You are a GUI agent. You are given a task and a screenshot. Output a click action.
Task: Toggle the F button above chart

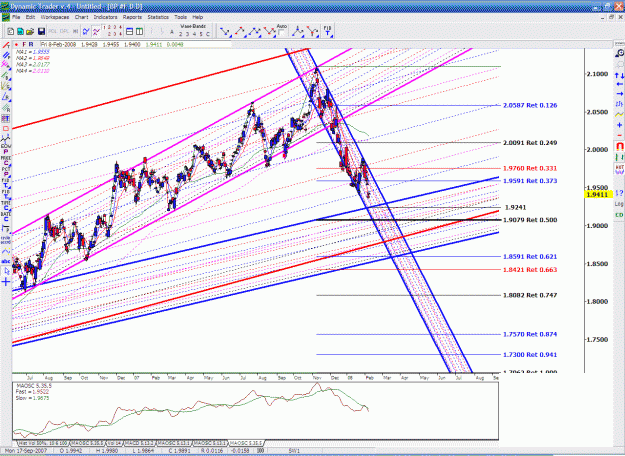point(24,45)
